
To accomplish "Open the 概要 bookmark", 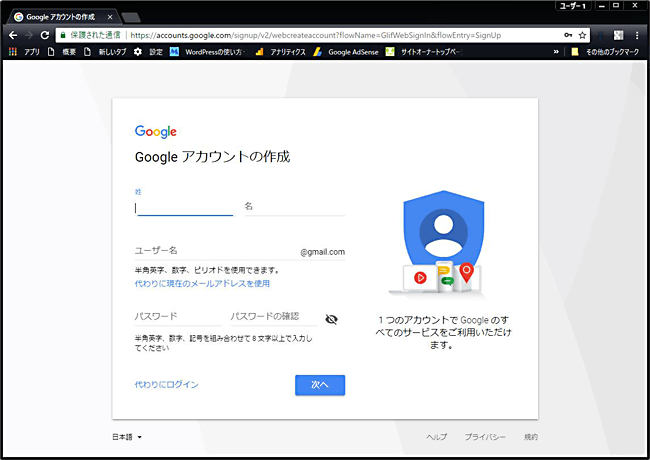I will (x=62, y=52).
